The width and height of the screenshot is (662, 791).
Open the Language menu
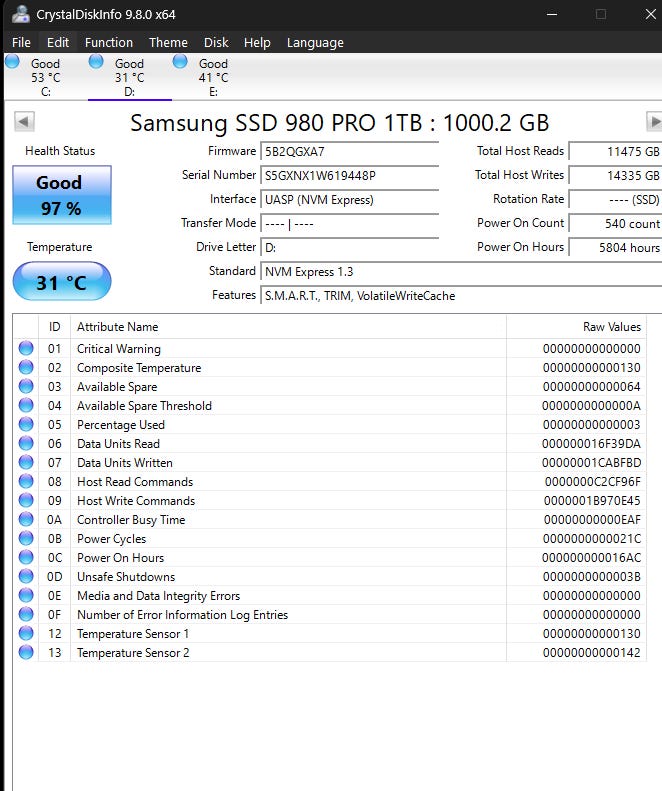[x=315, y=42]
